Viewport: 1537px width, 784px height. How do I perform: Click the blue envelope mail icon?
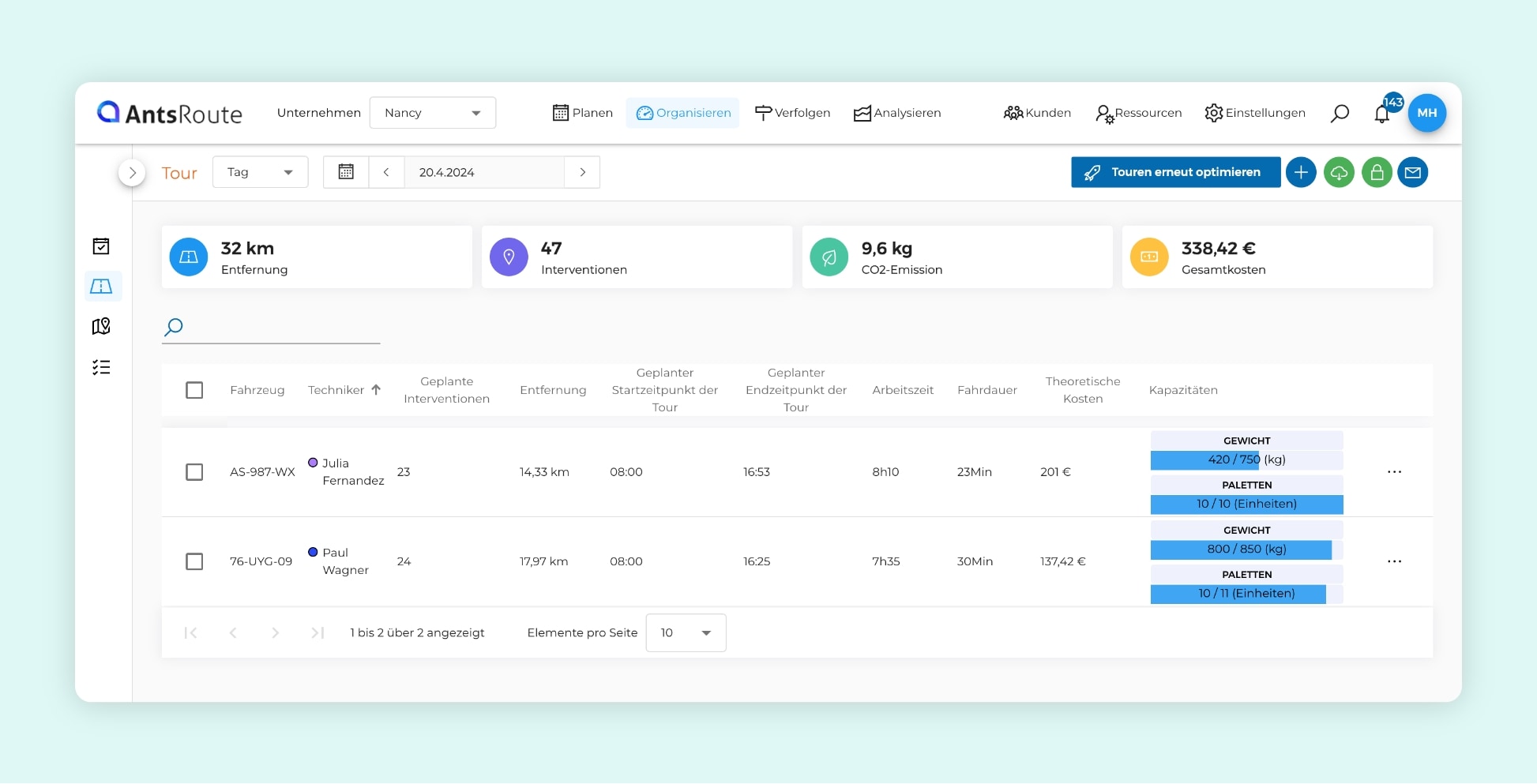click(x=1413, y=172)
